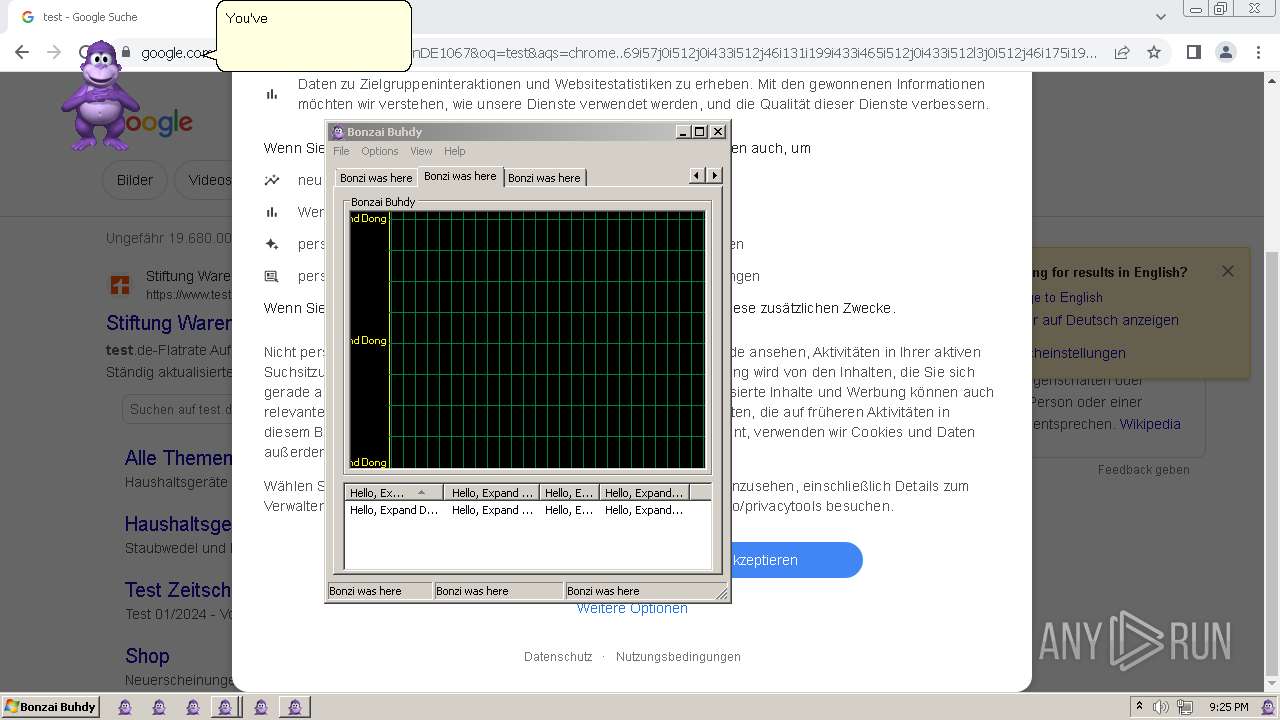Screen dimensions: 1280x720
Task: Open the 'Shop' sitelink
Action: point(147,656)
